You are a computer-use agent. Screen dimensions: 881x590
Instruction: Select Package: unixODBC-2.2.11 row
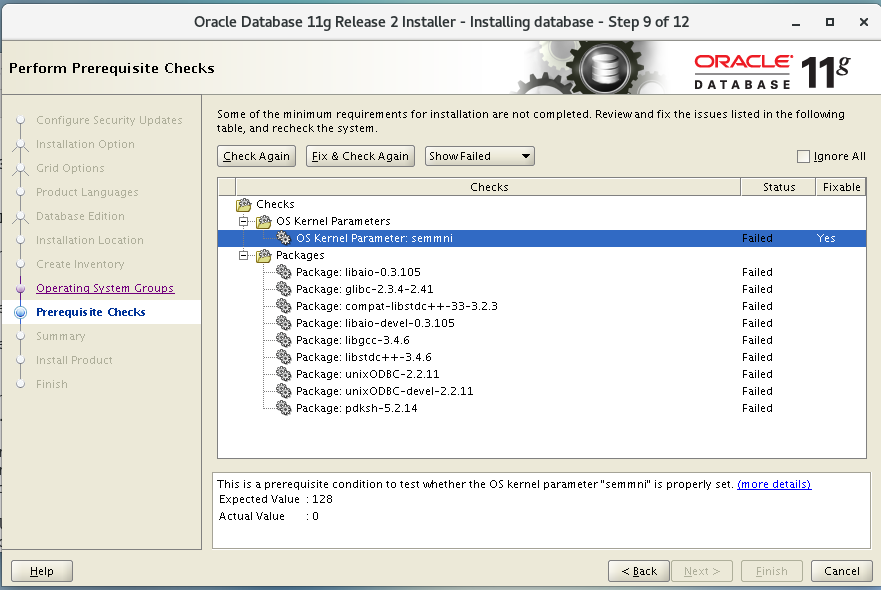542,374
